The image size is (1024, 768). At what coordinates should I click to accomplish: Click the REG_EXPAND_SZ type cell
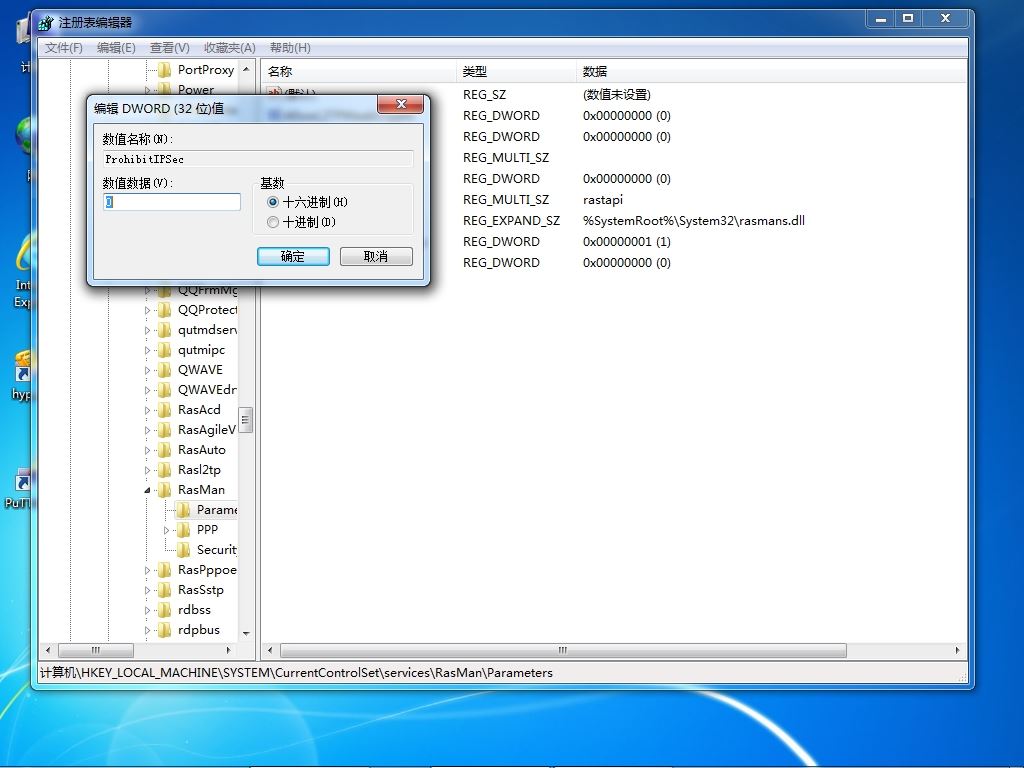tap(511, 221)
